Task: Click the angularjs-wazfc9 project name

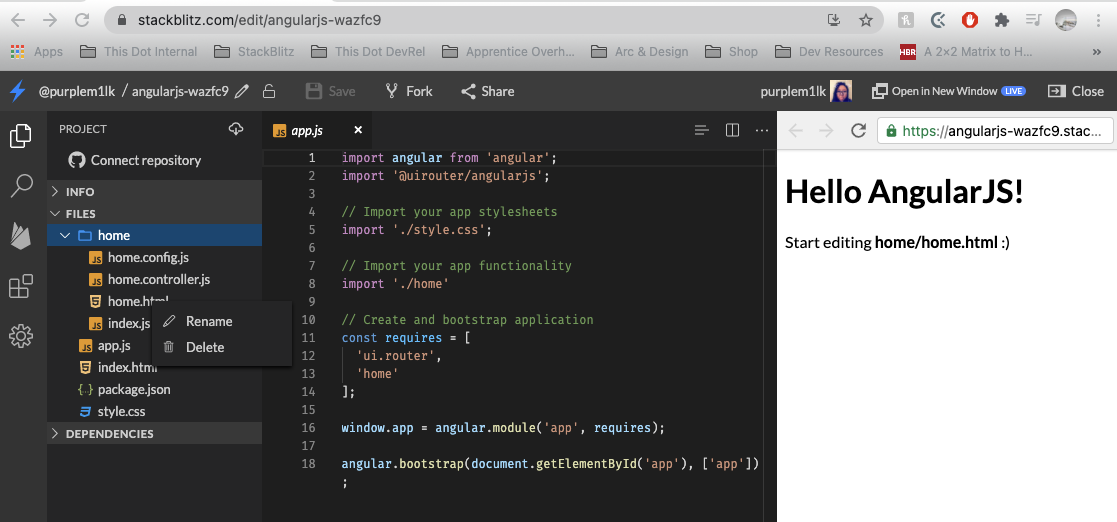Action: tap(180, 91)
